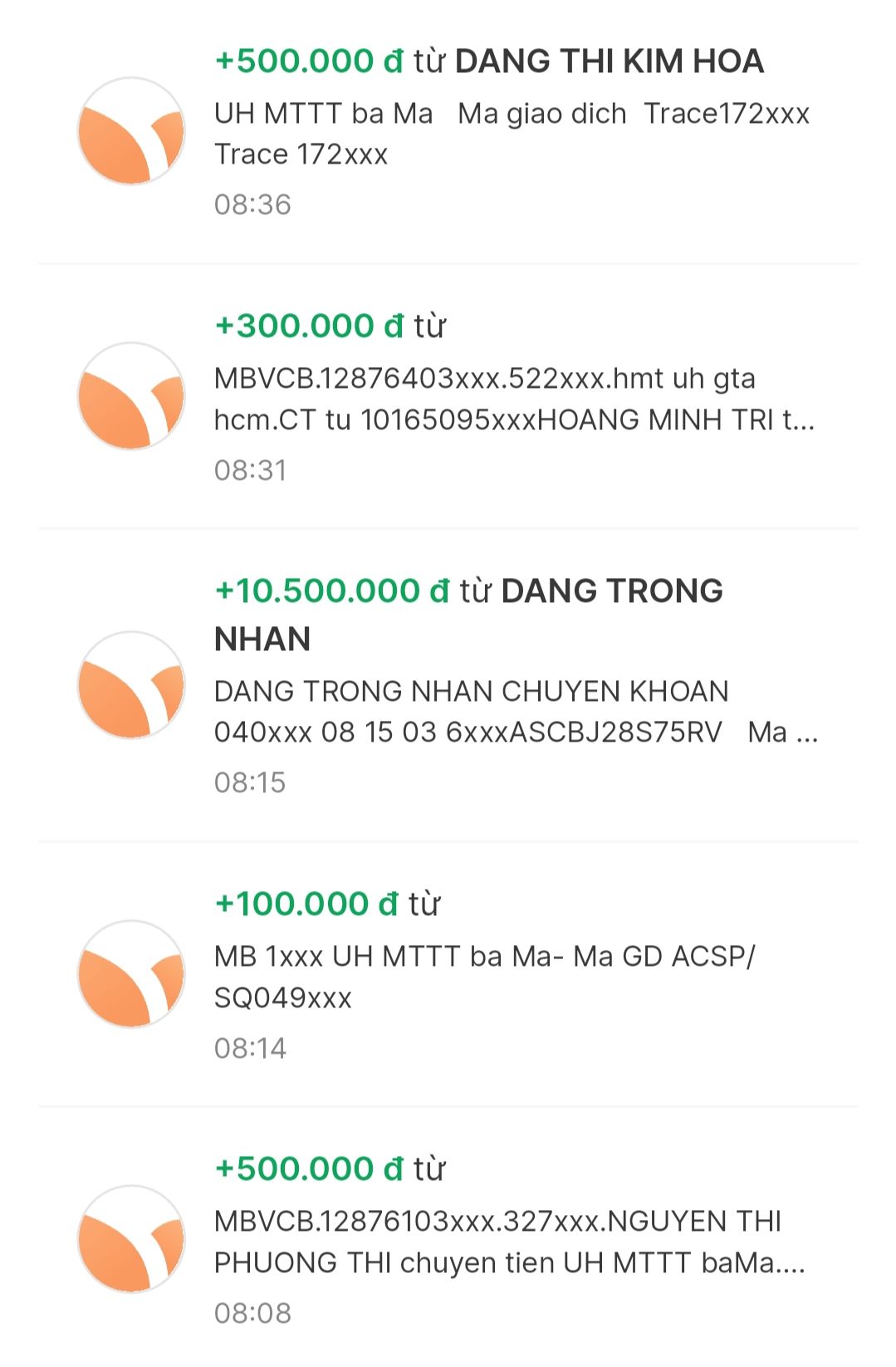Open the +100.000 đ transaction heading
This screenshot has height=1367, width=896.
pos(327,904)
